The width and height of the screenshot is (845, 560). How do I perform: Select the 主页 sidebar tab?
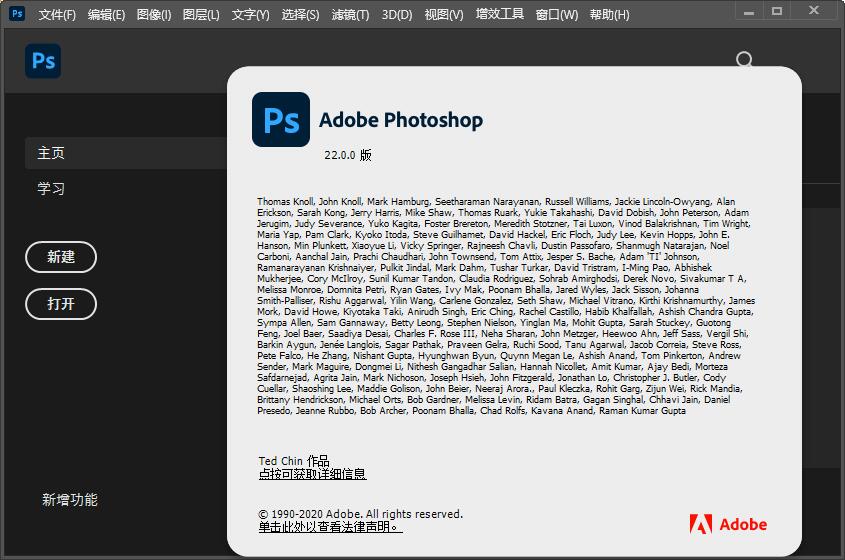tap(126, 153)
